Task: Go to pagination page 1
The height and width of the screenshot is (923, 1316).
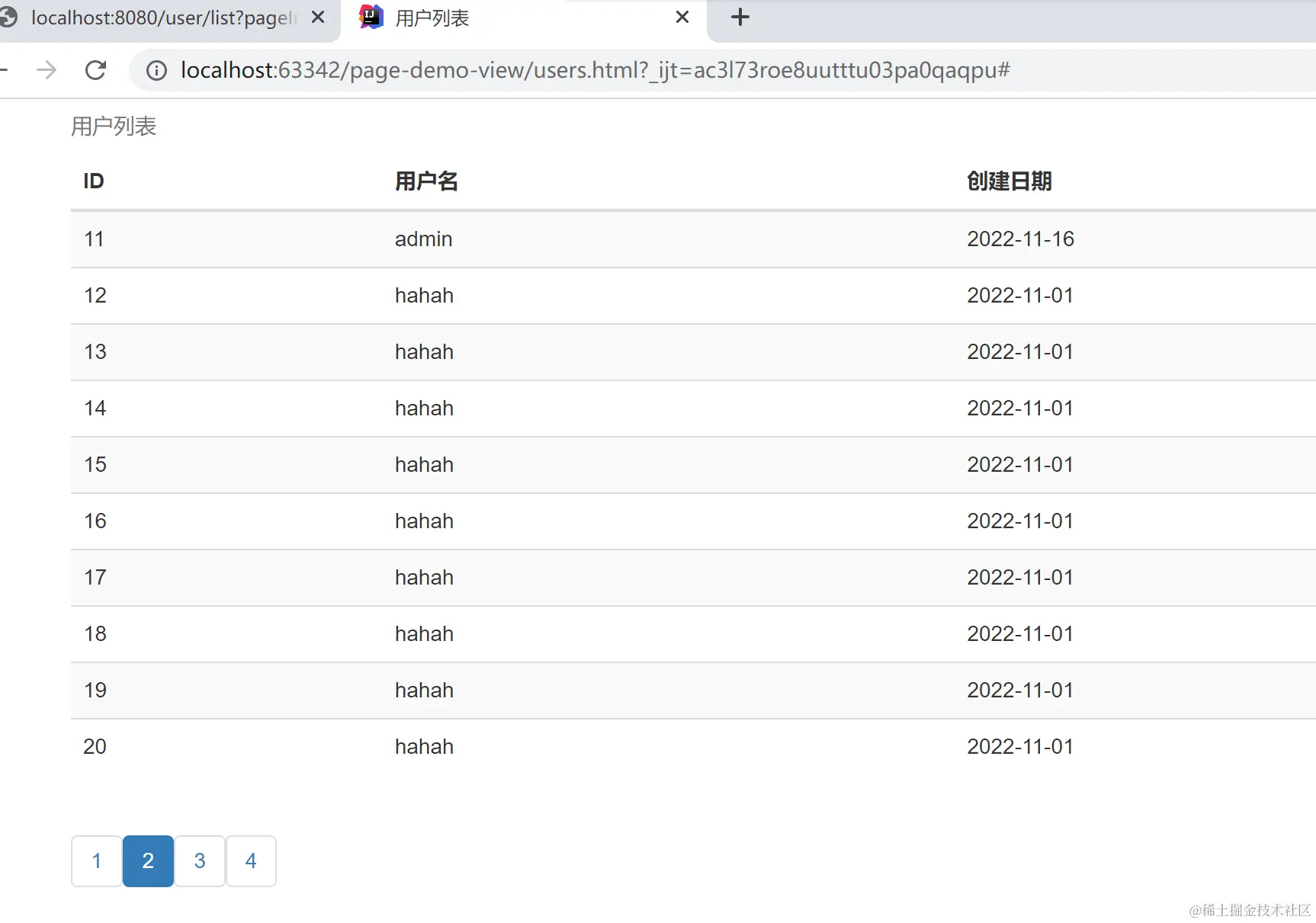Action: (97, 861)
